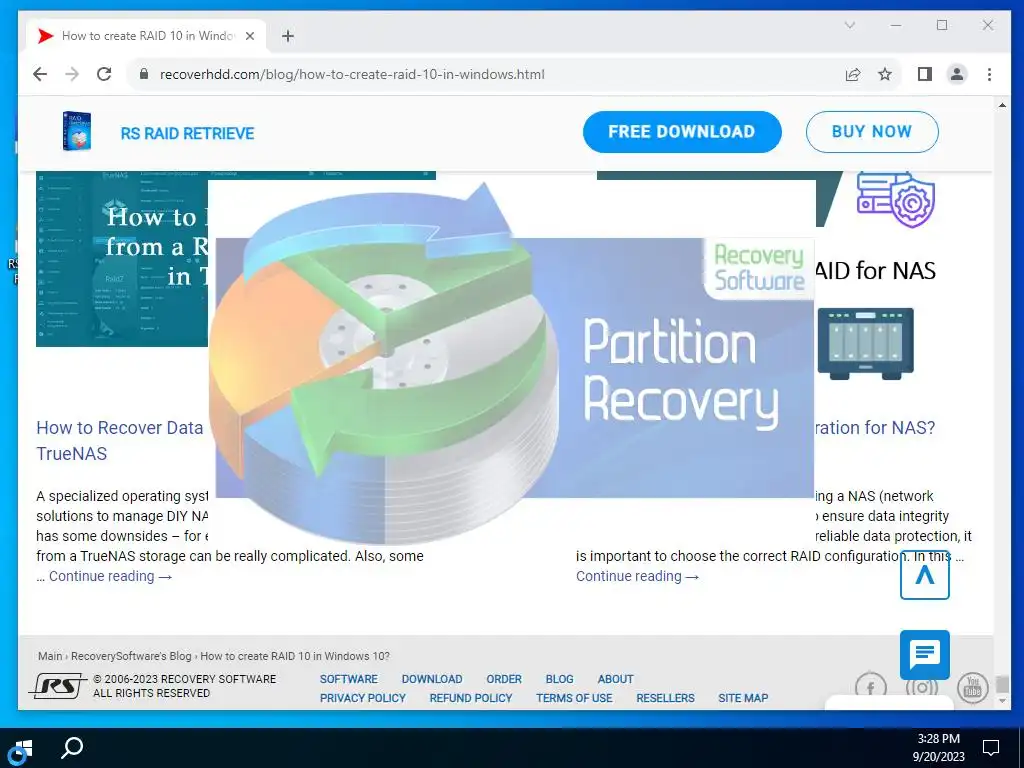
Task: Click the FREE DOWNLOAD button
Action: coord(682,132)
